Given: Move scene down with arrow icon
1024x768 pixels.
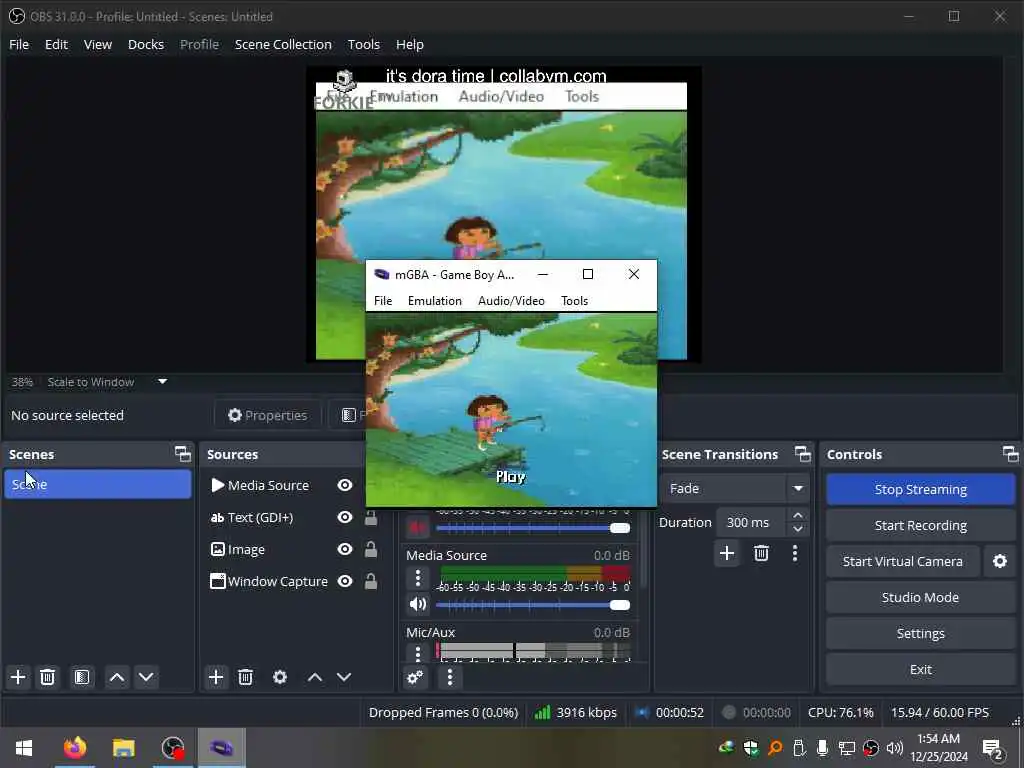Looking at the screenshot, I should click(x=146, y=677).
